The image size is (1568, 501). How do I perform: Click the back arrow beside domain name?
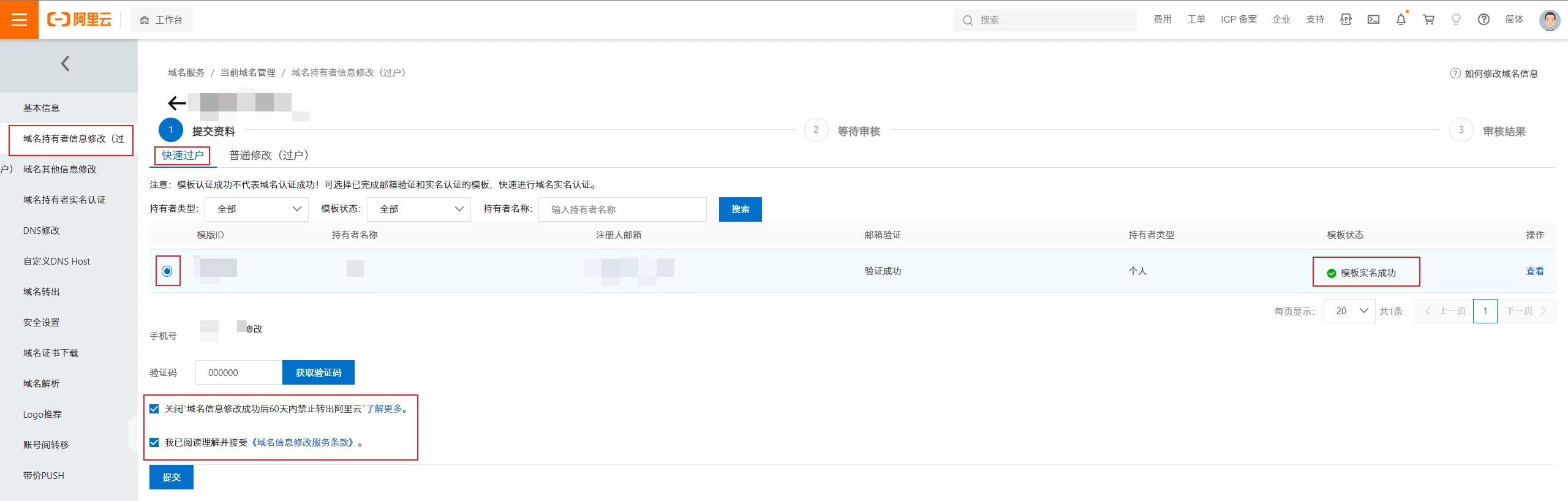click(x=176, y=103)
